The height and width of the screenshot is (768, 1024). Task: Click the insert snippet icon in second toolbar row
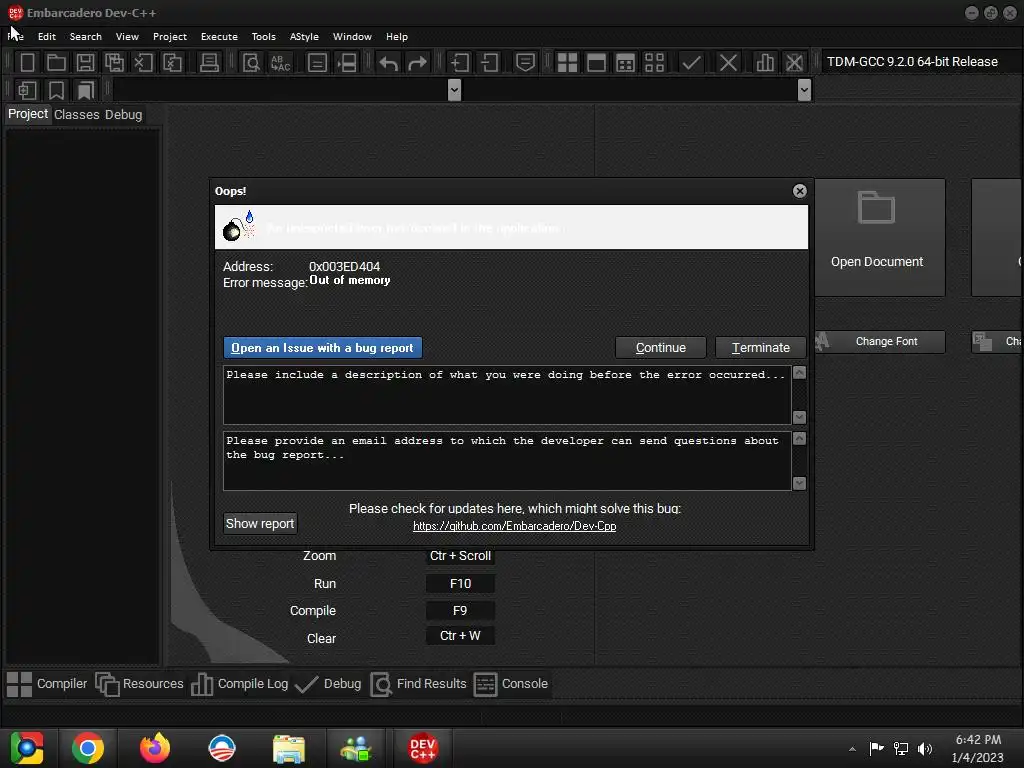[x=27, y=90]
